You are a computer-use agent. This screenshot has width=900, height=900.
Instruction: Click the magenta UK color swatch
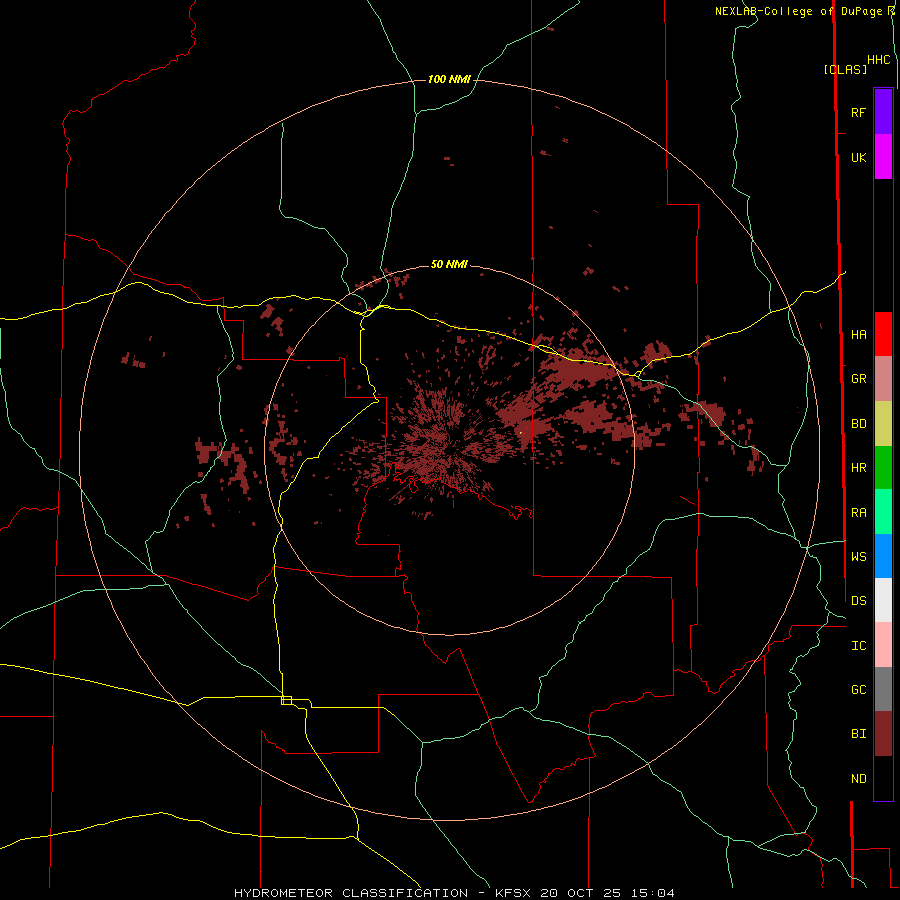(x=883, y=157)
